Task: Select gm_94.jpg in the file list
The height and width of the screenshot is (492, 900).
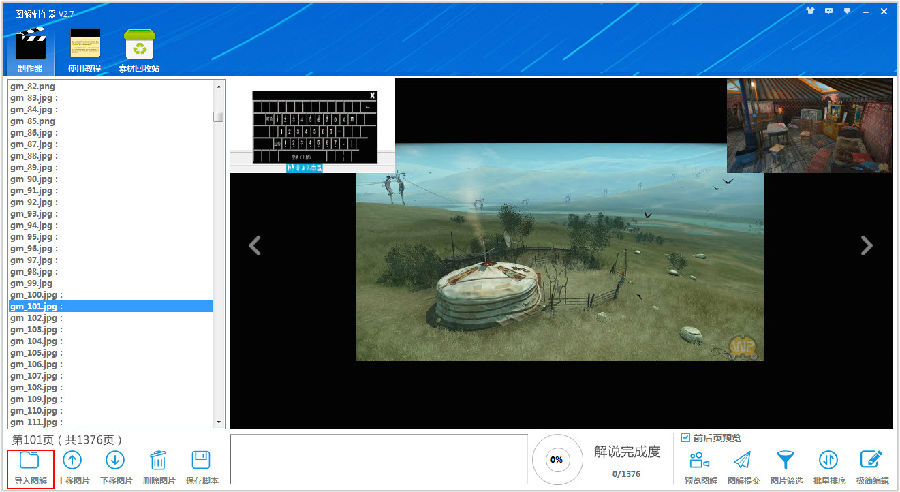Action: tap(32, 225)
